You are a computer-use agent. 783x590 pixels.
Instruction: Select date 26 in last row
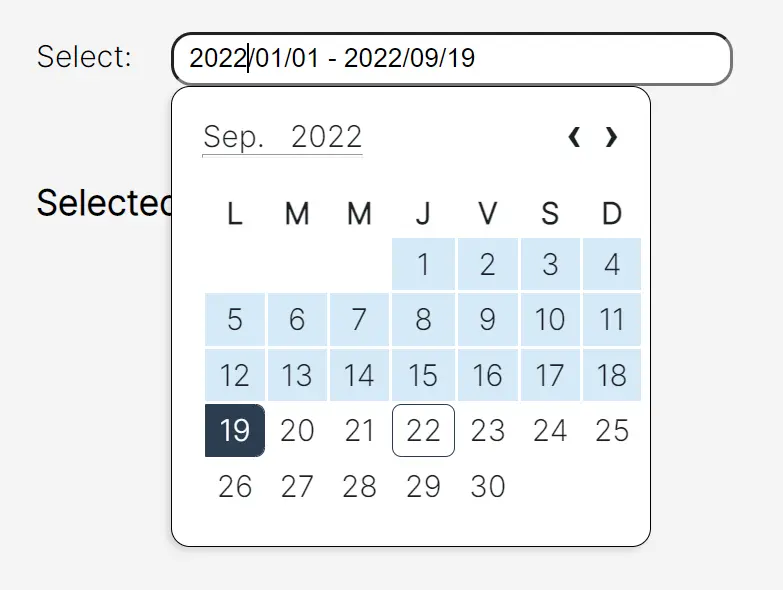[x=235, y=486]
